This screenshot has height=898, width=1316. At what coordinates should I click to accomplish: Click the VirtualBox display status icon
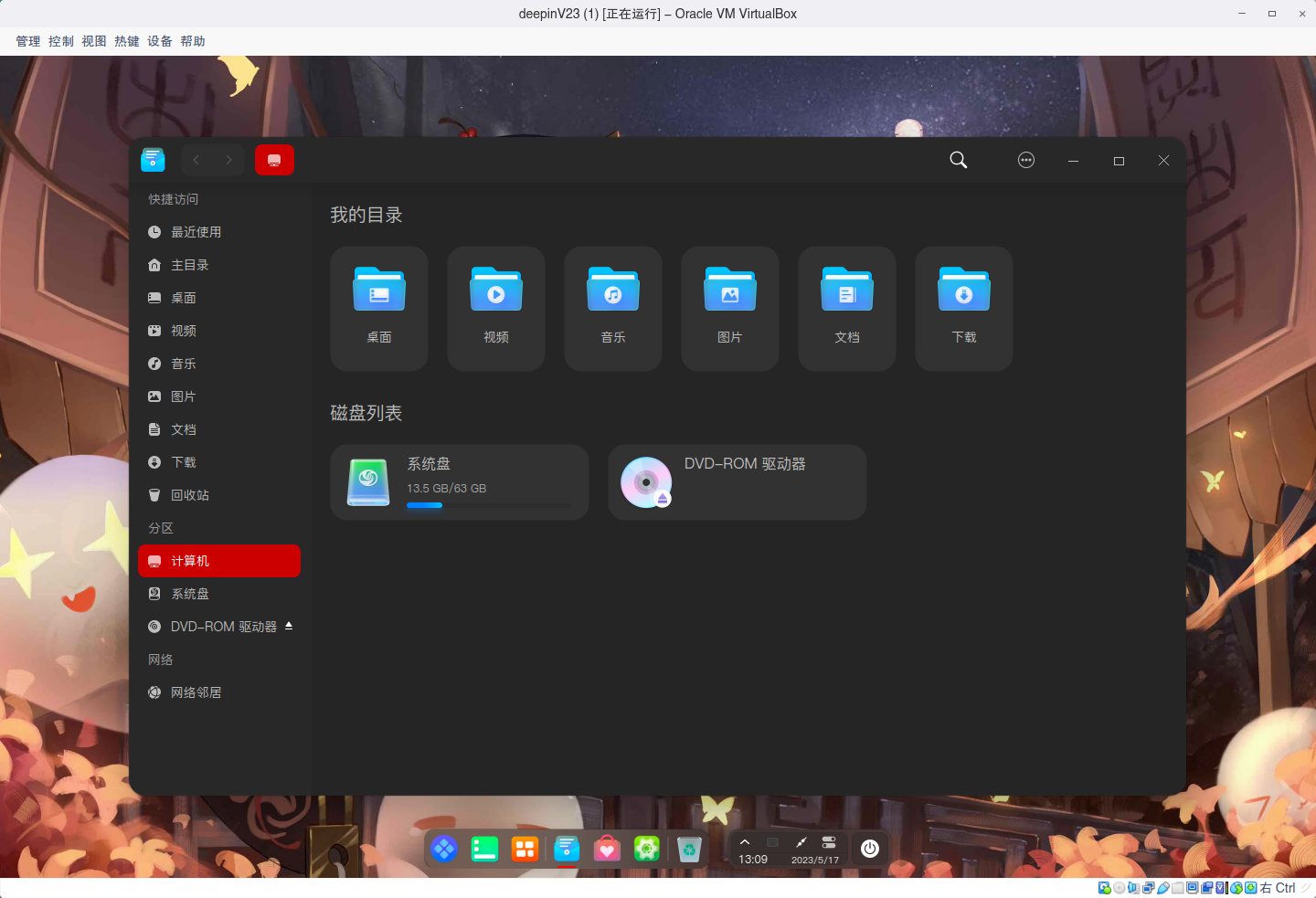pos(1193,888)
